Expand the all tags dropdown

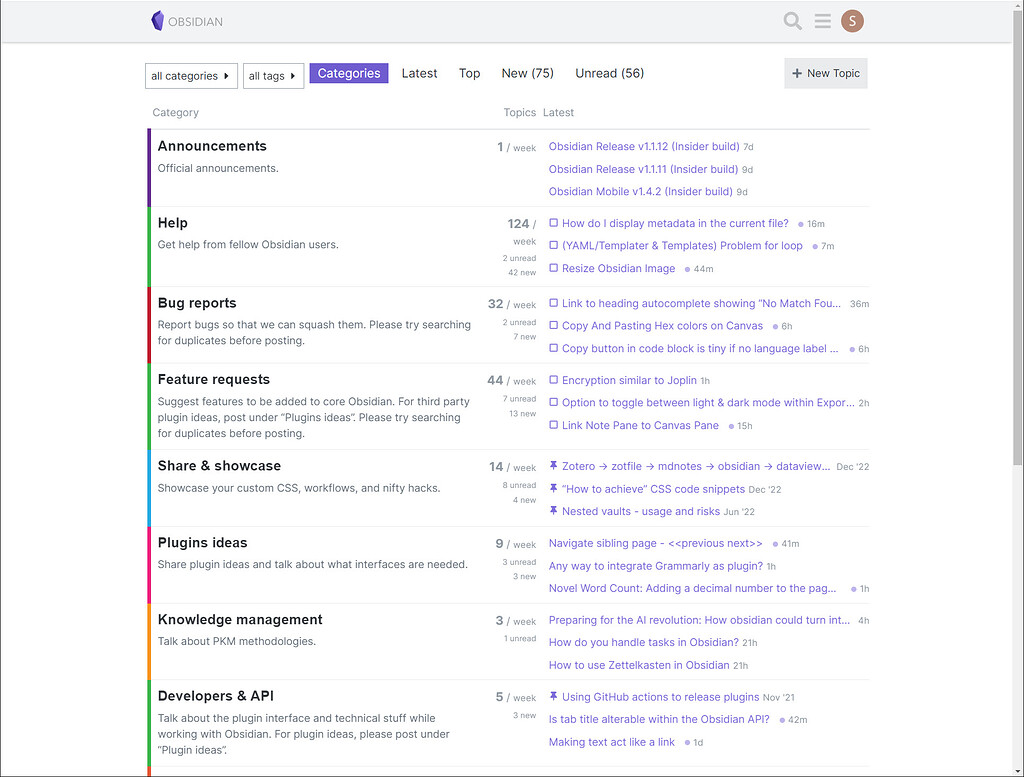pos(273,76)
